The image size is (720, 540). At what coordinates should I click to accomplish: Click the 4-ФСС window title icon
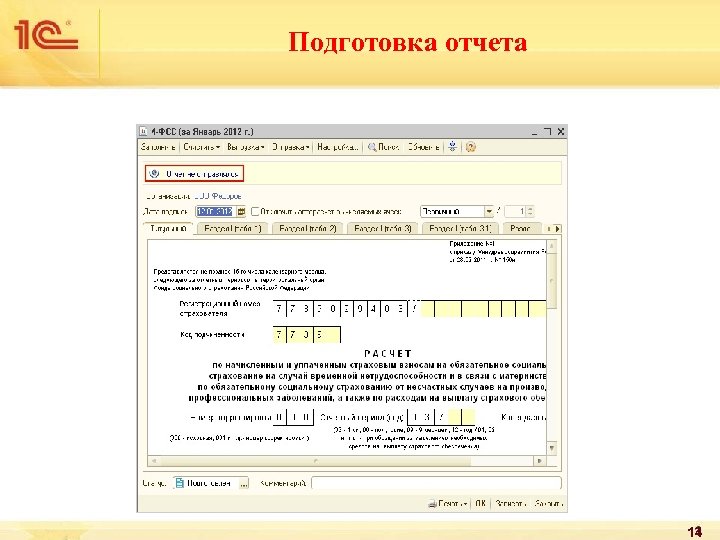[x=143, y=131]
